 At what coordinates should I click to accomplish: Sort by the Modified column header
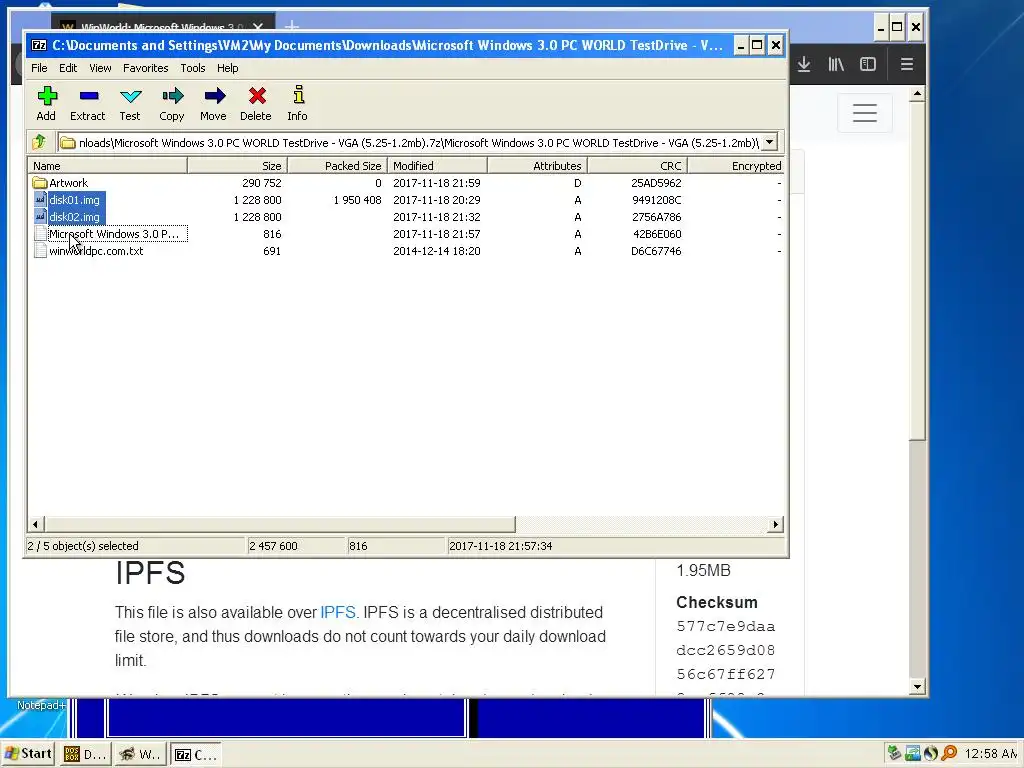(437, 166)
